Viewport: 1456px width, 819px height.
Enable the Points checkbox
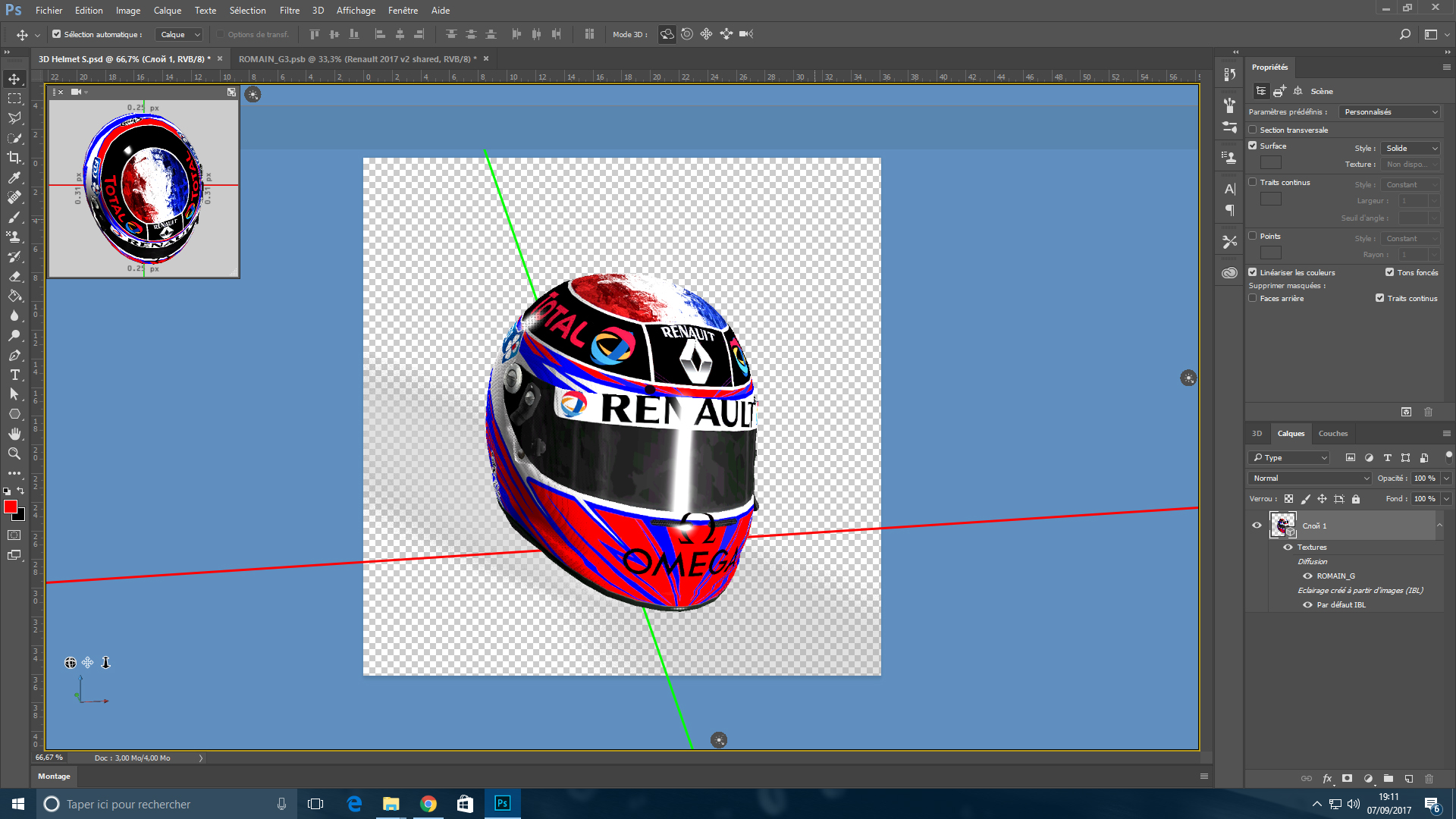(x=1253, y=236)
